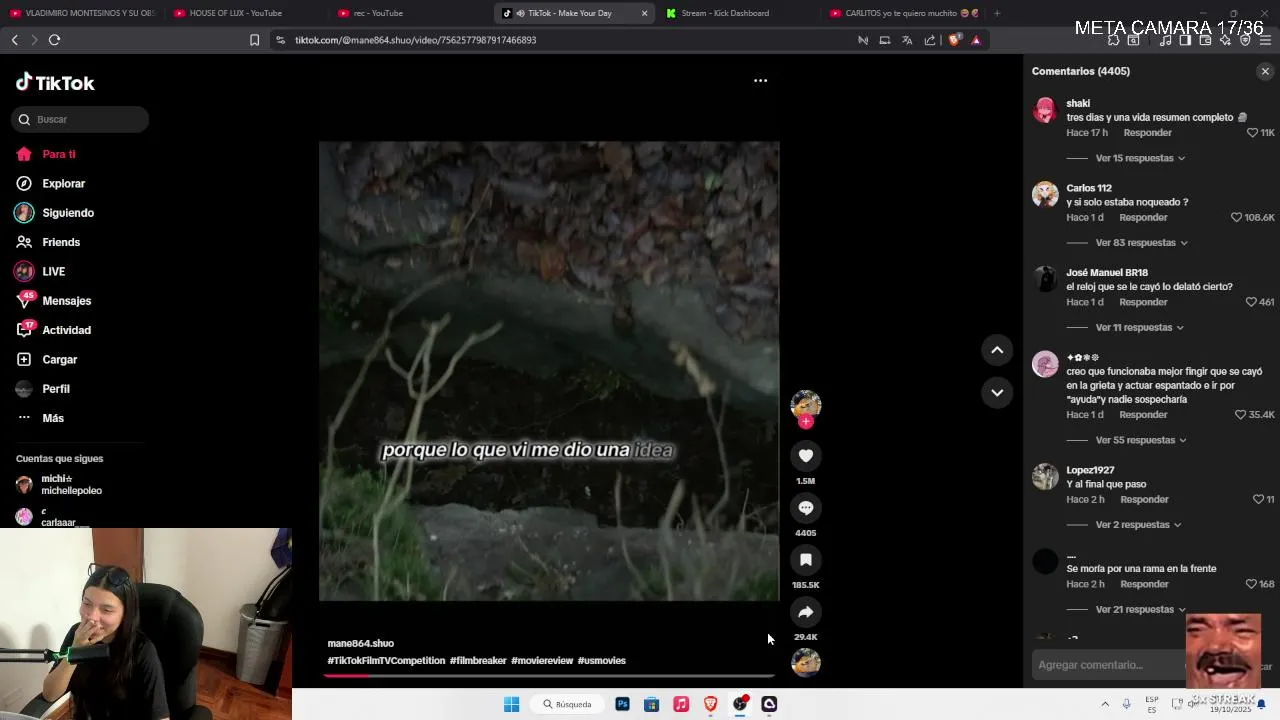Reply to shaki's comment with 'Responder'
Screen dimensions: 1280x720
click(1147, 133)
